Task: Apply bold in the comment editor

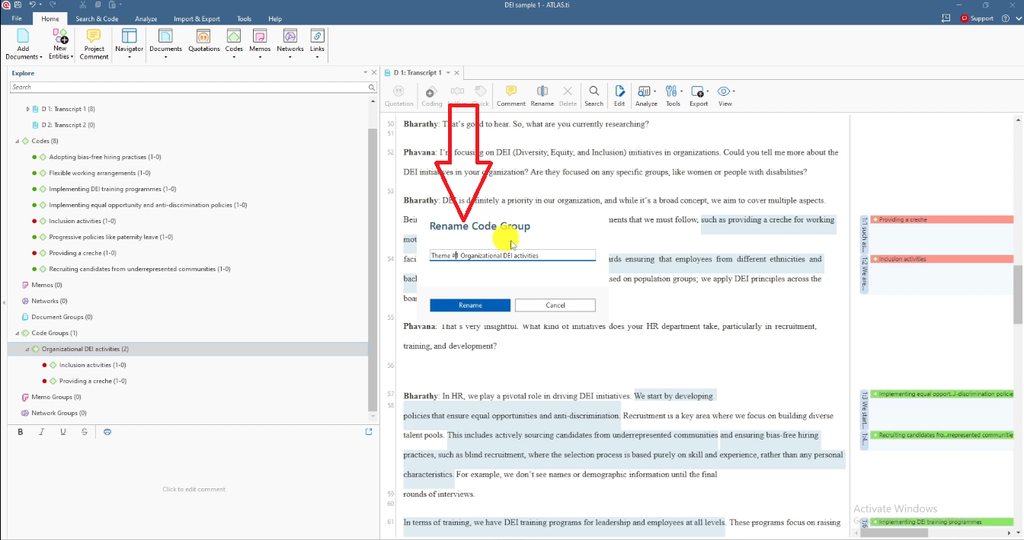Action: coord(20,432)
